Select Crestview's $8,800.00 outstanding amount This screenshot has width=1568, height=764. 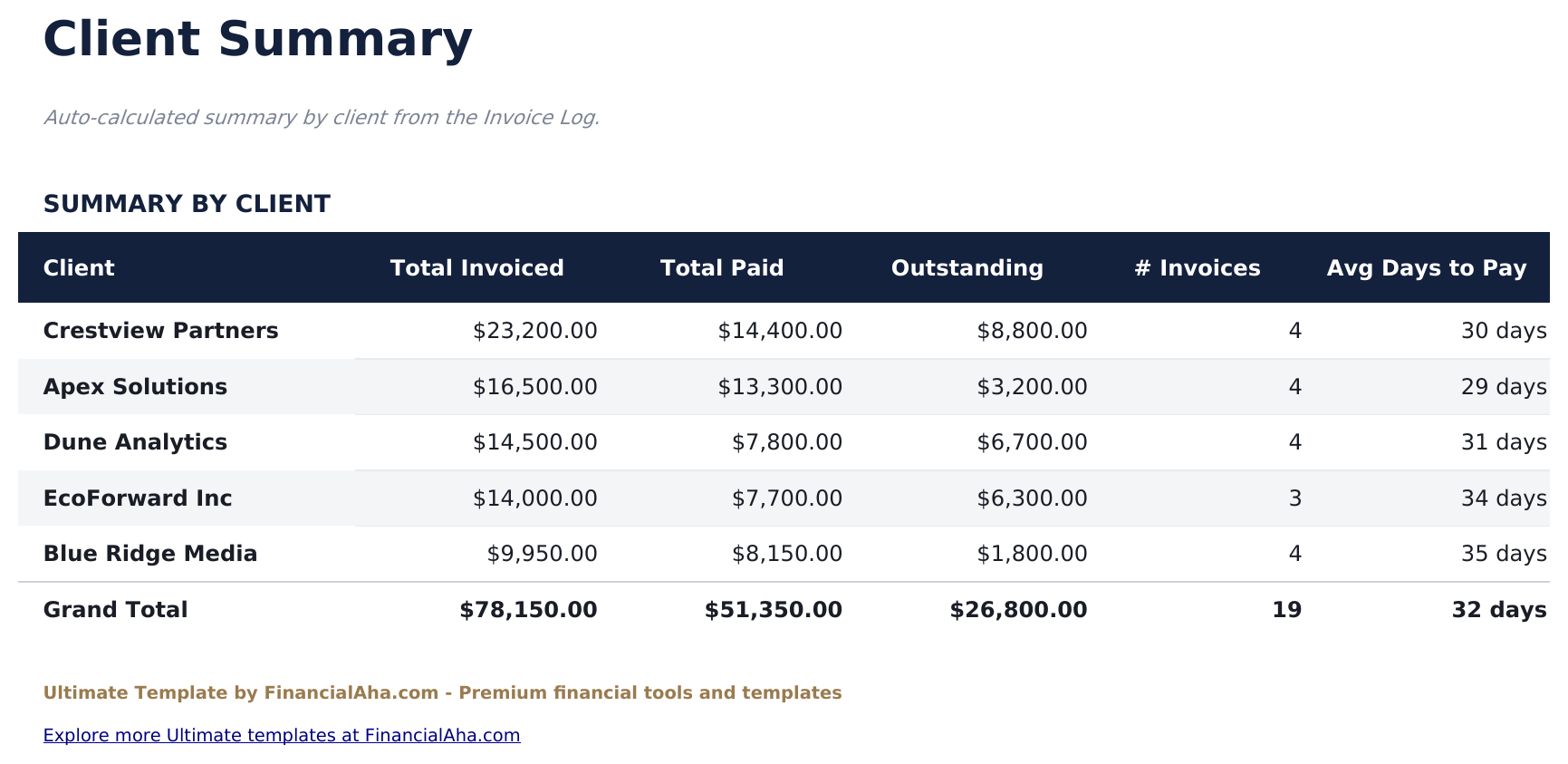(x=1032, y=331)
